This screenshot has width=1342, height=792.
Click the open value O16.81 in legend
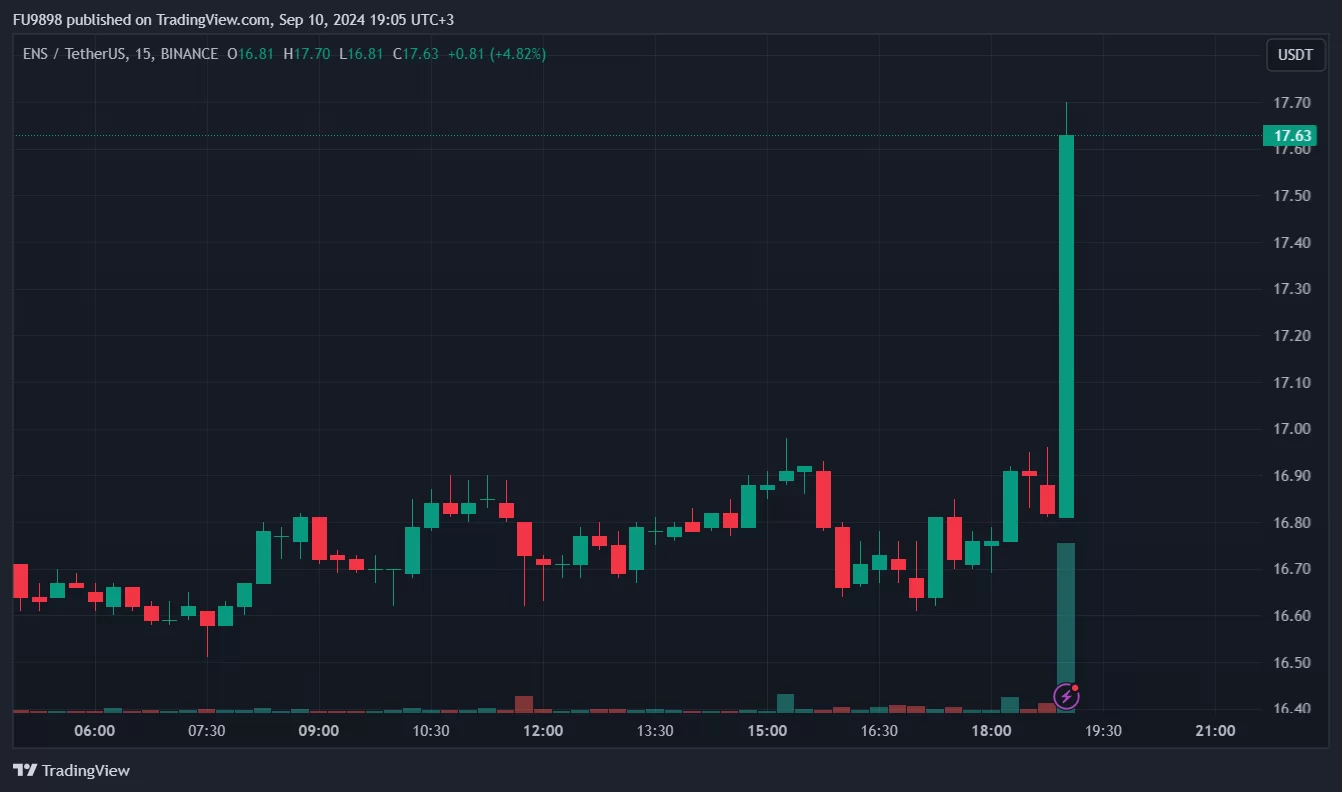250,54
